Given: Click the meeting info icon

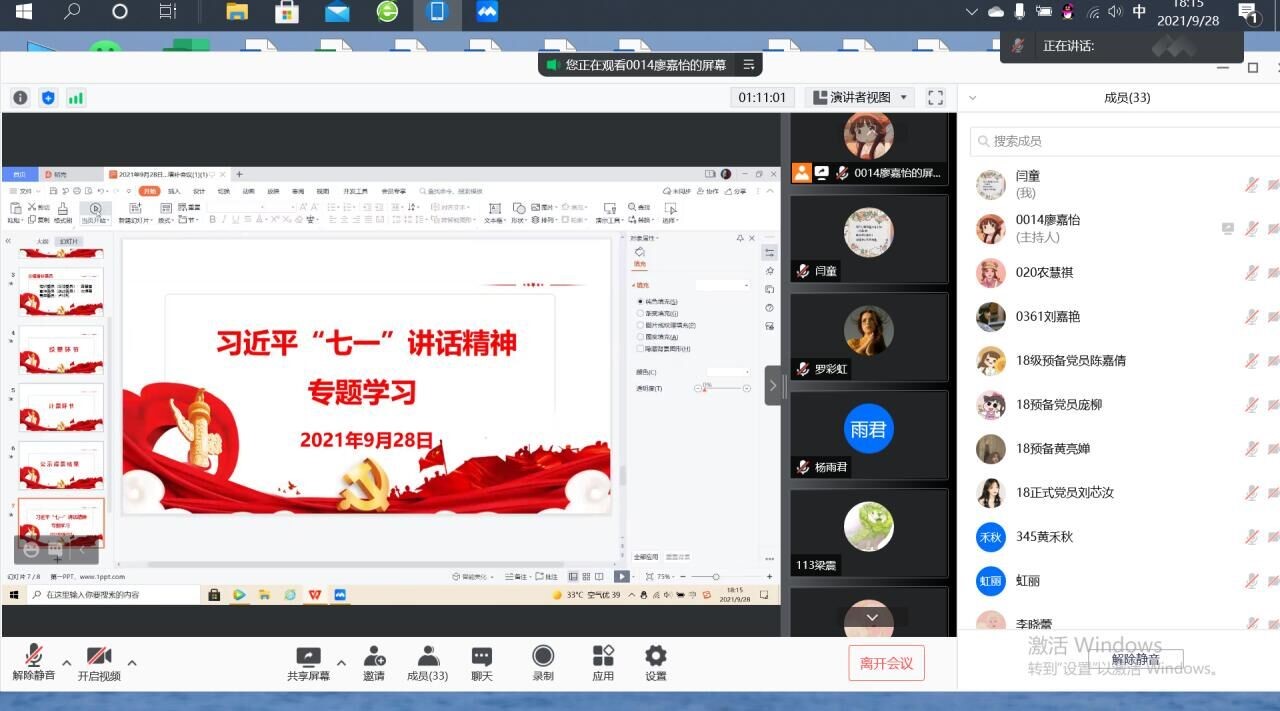Looking at the screenshot, I should tap(20, 97).
